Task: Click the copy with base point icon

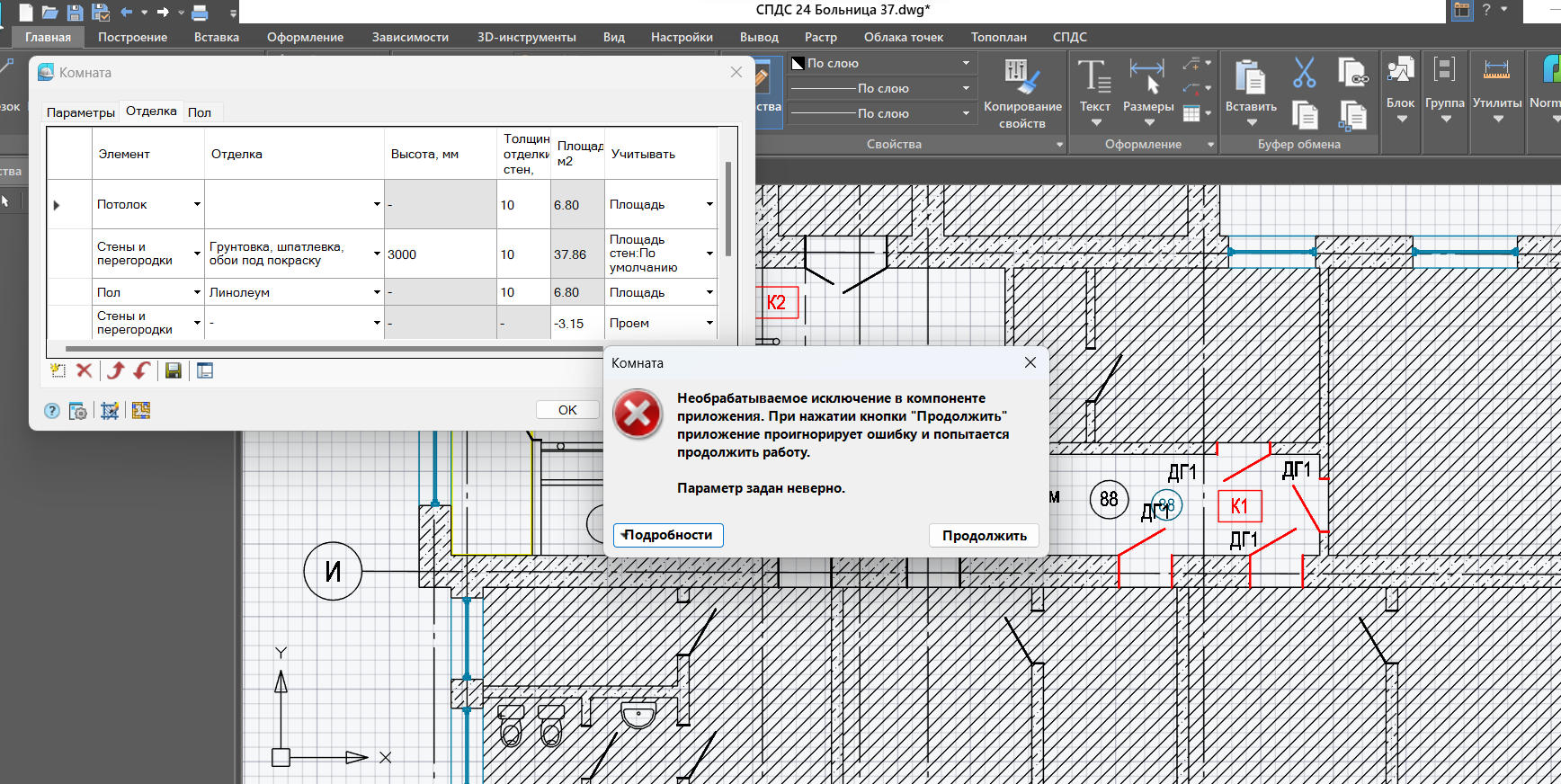Action: point(1352,115)
